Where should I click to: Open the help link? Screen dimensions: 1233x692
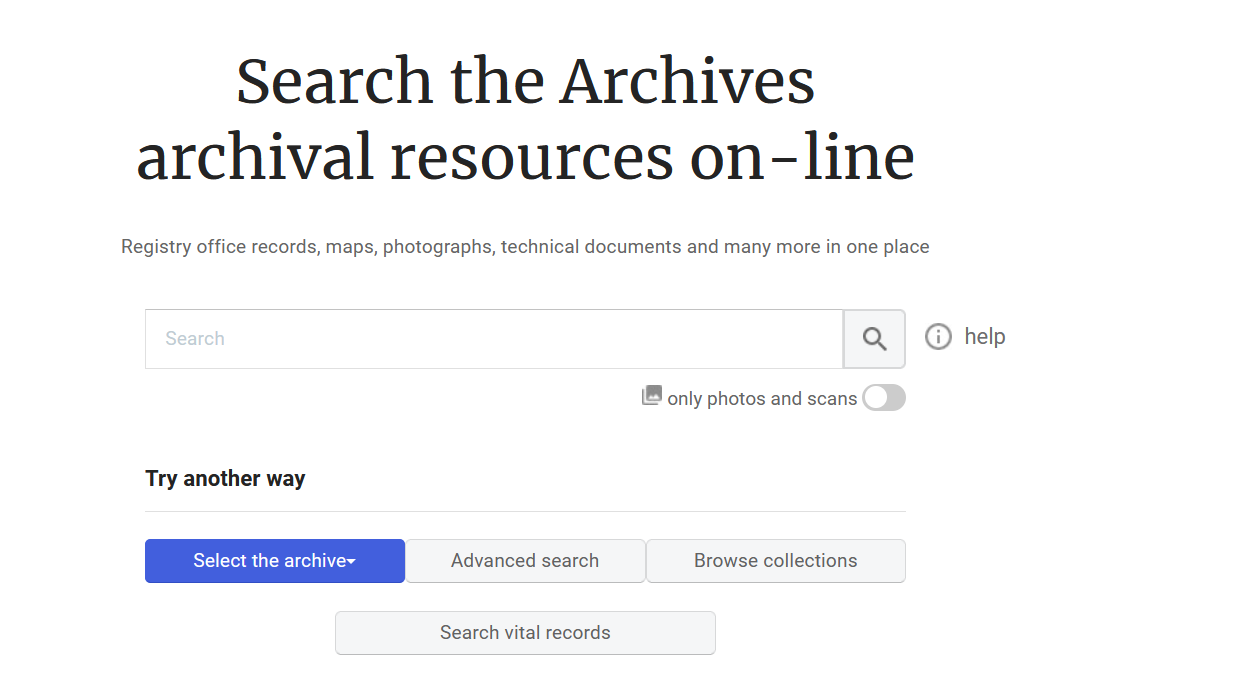coord(985,336)
